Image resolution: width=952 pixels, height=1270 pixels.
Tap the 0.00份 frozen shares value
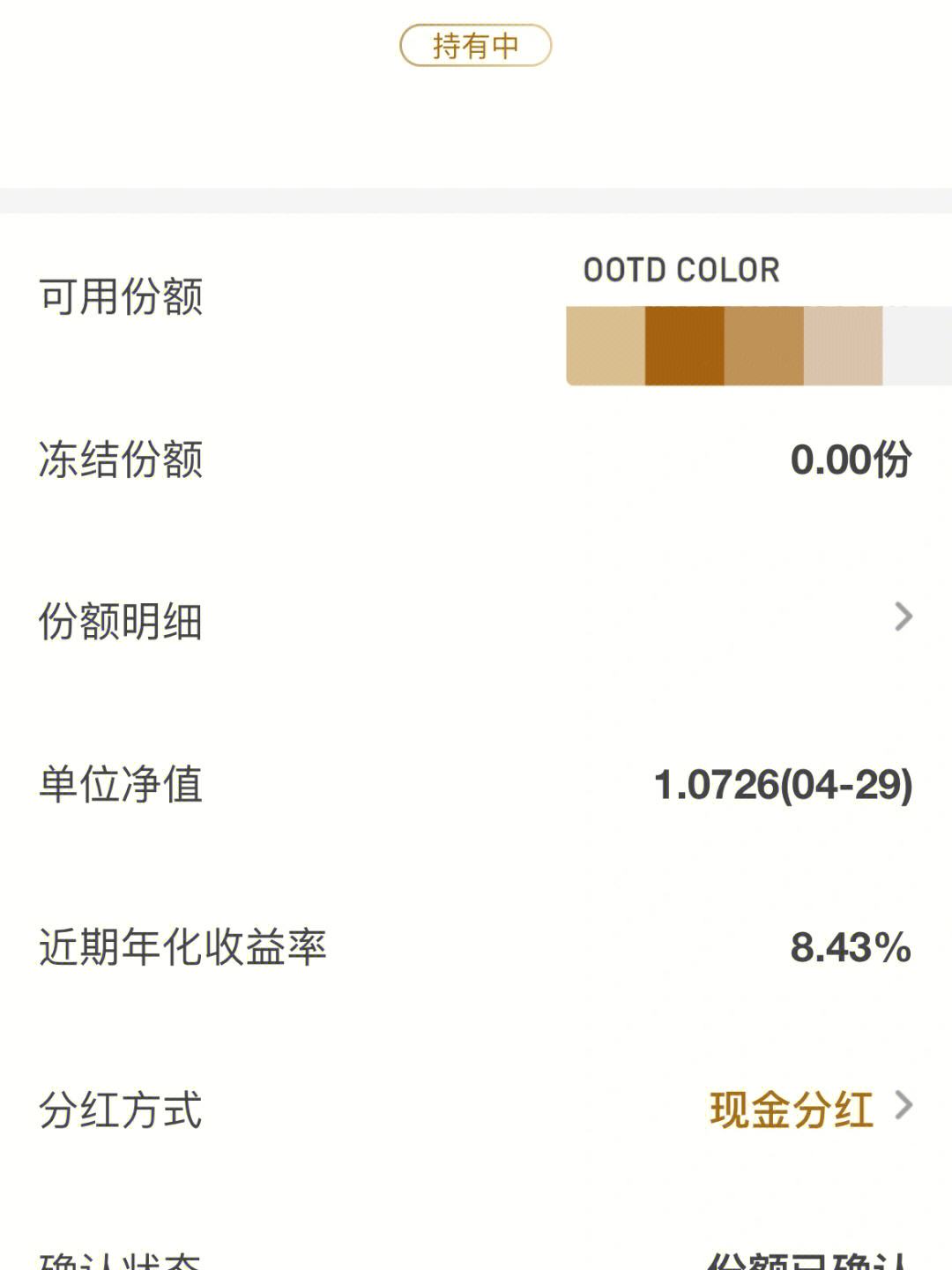pyautogui.click(x=851, y=459)
